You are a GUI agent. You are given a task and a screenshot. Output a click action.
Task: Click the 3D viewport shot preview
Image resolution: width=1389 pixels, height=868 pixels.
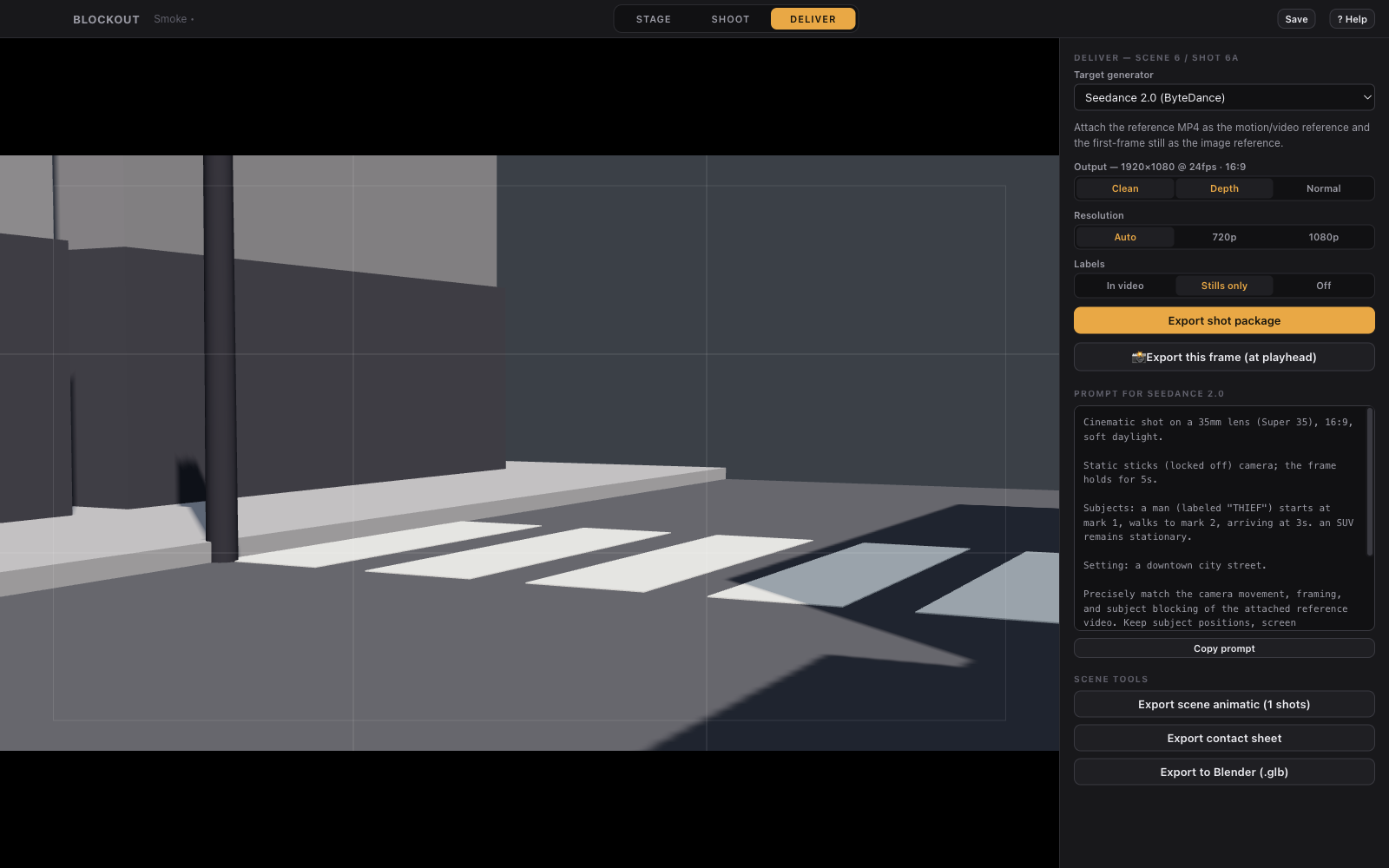click(530, 453)
